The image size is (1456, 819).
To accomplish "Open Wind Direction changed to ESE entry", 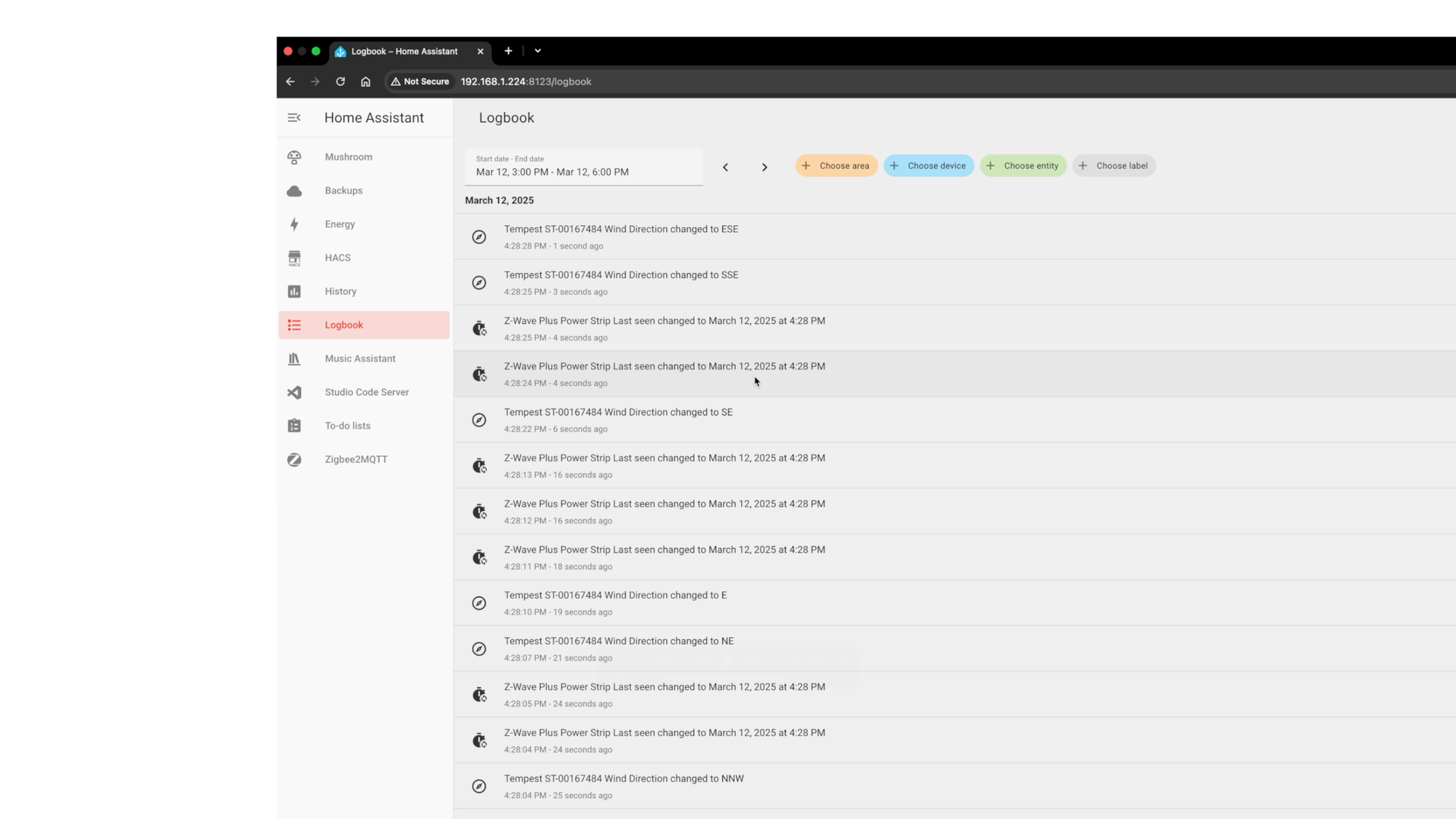I will (x=954, y=237).
